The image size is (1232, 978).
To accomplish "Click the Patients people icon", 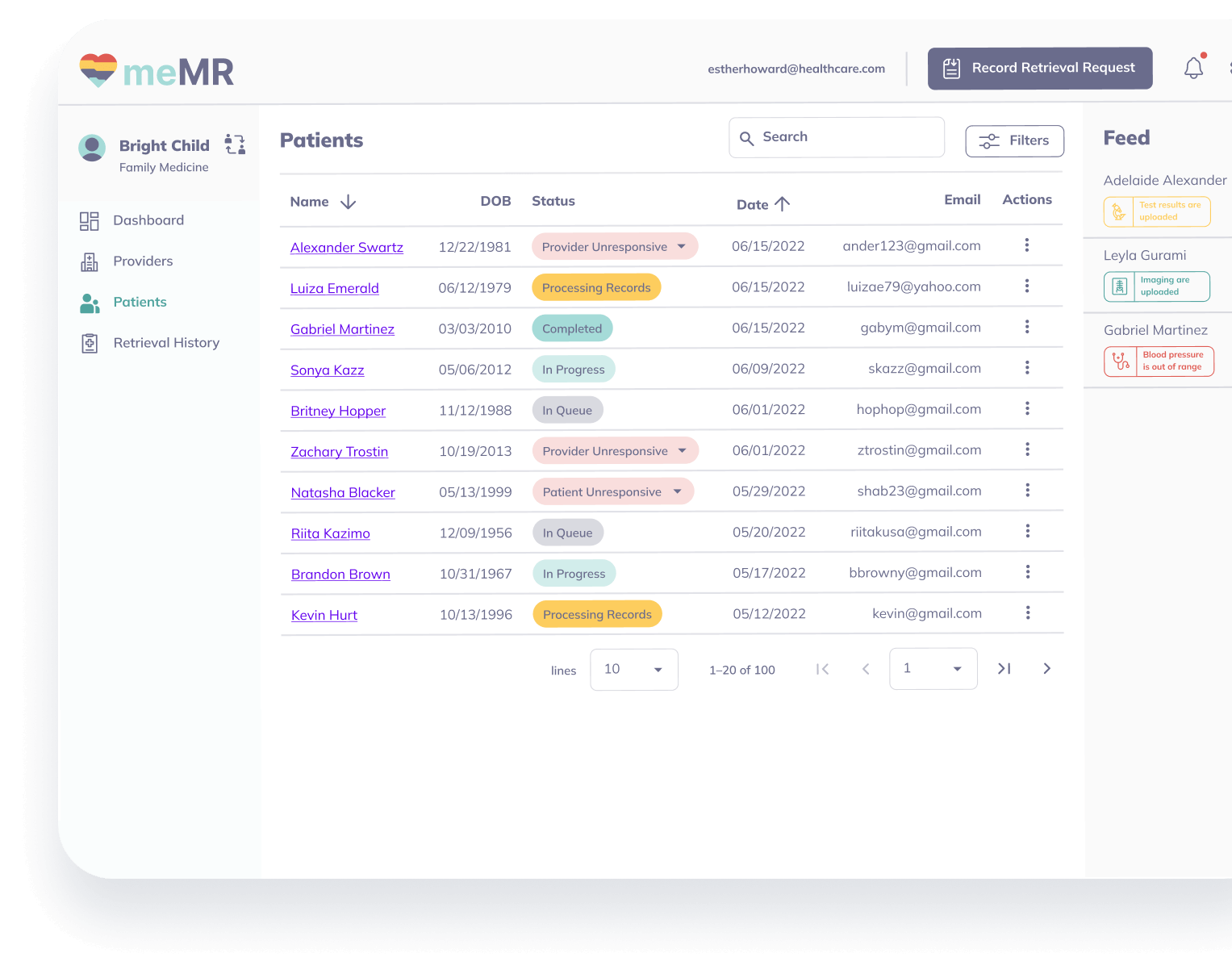I will [x=90, y=303].
